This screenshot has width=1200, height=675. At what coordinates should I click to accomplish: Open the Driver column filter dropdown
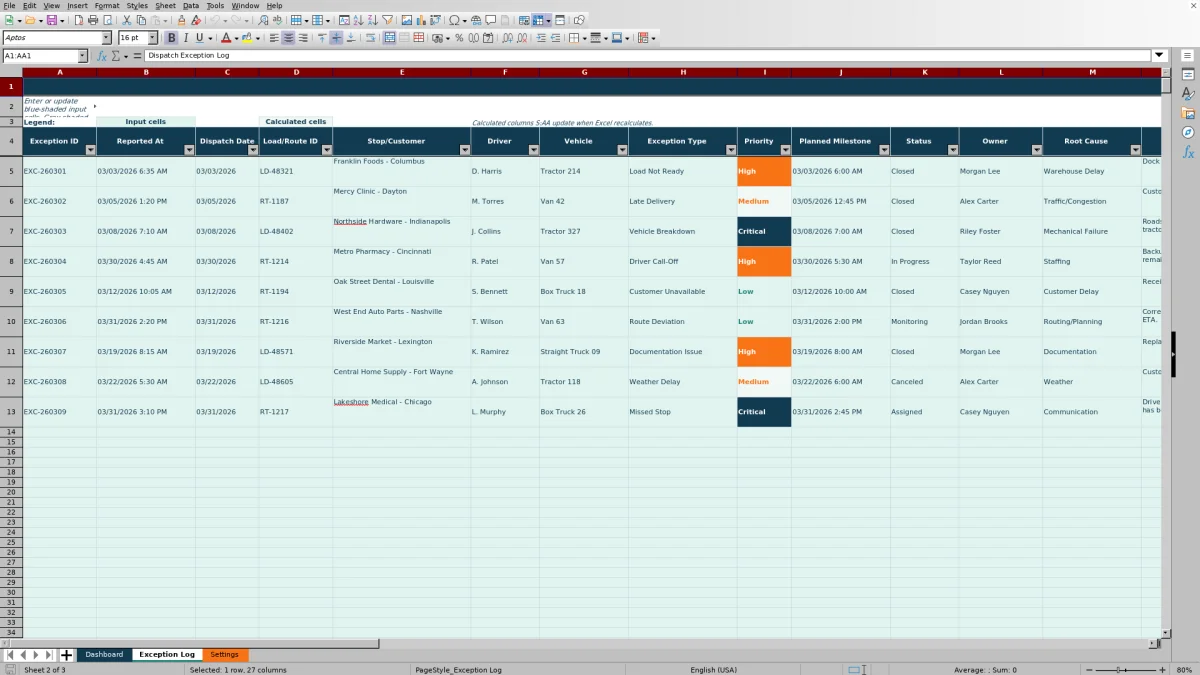532,150
